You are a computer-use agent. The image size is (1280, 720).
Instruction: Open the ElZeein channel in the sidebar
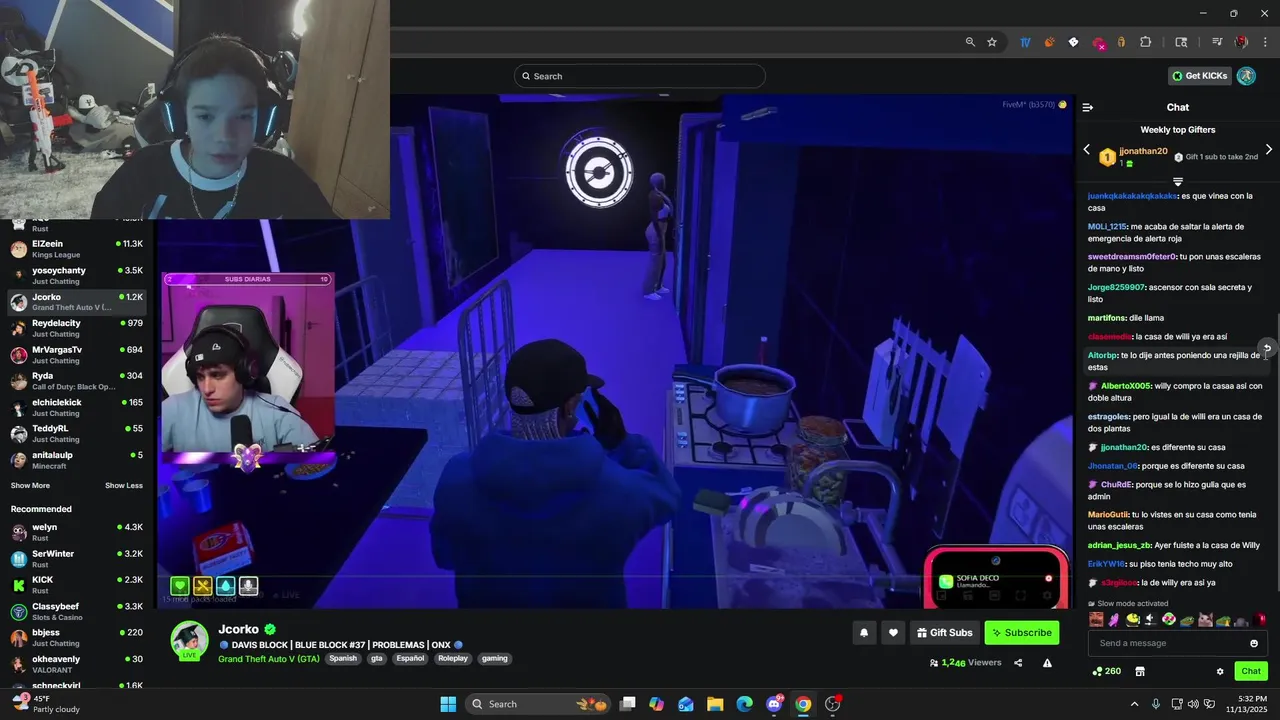click(x=77, y=249)
